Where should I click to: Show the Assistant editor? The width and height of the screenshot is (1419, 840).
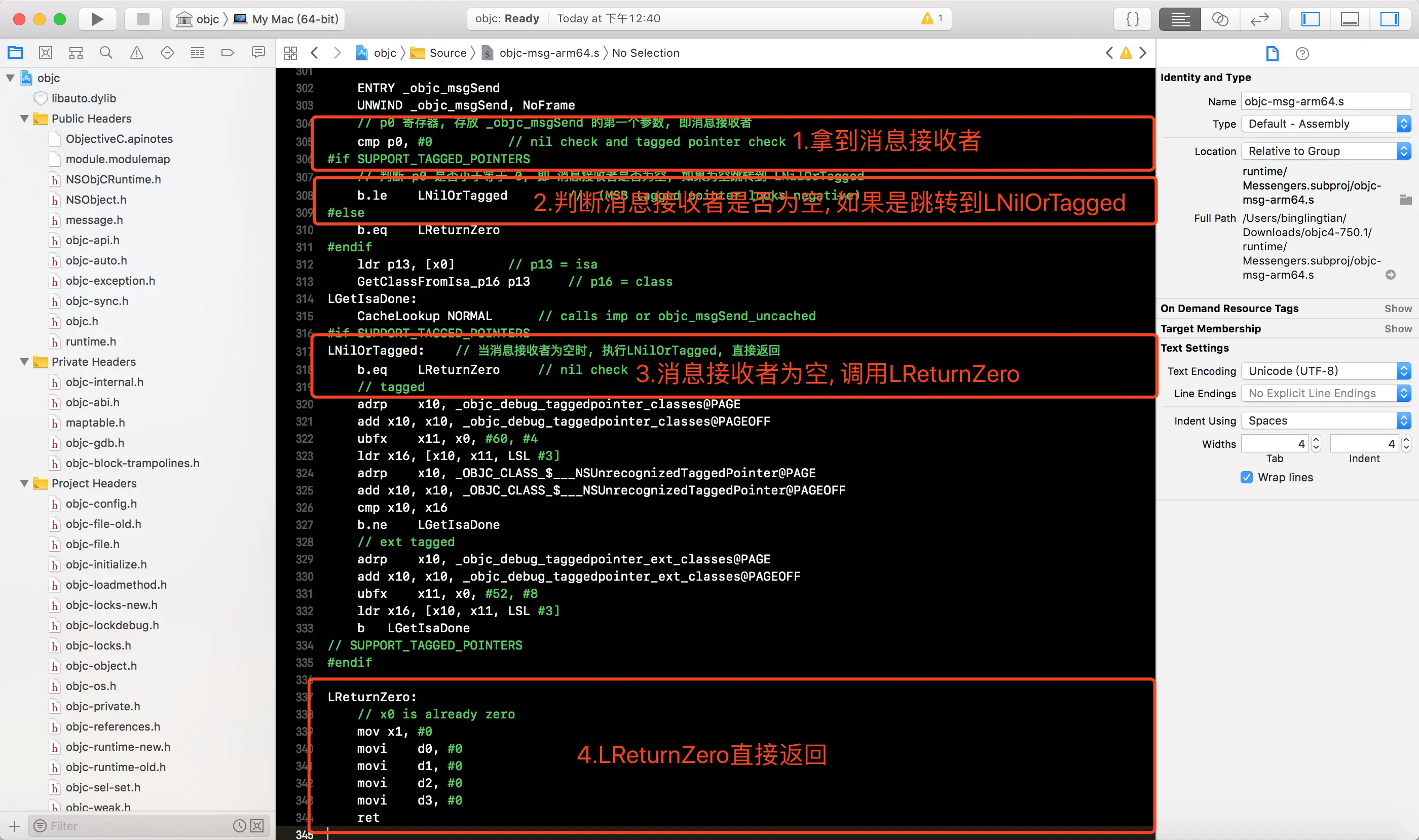click(x=1220, y=19)
